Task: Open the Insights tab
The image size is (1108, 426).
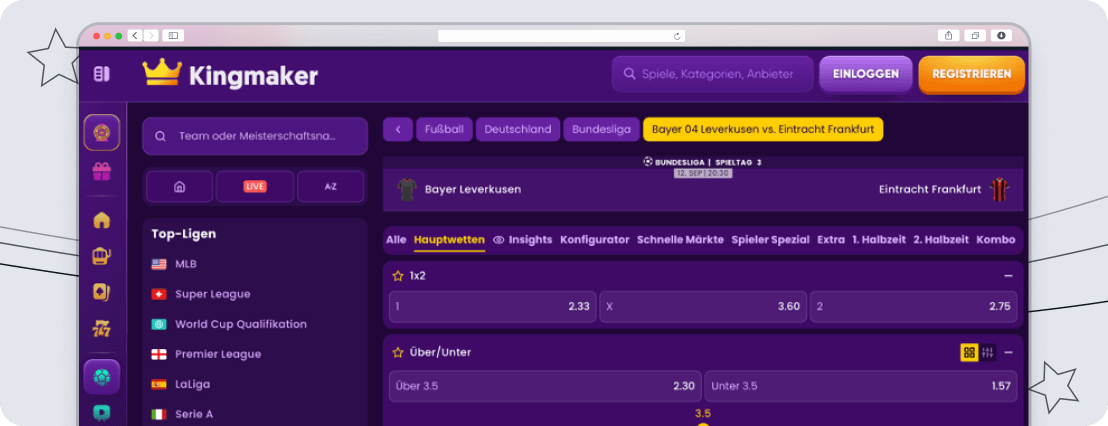Action: click(523, 239)
